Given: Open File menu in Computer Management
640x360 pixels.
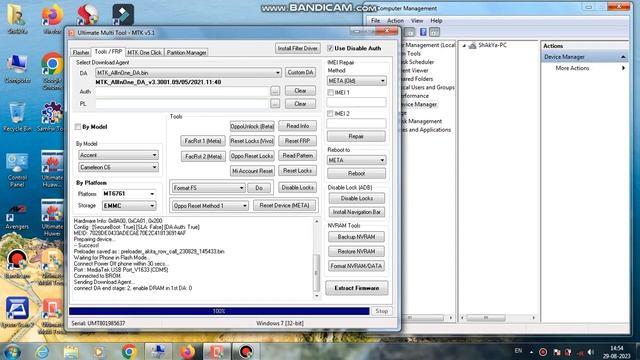Looking at the screenshot, I should 376,20.
